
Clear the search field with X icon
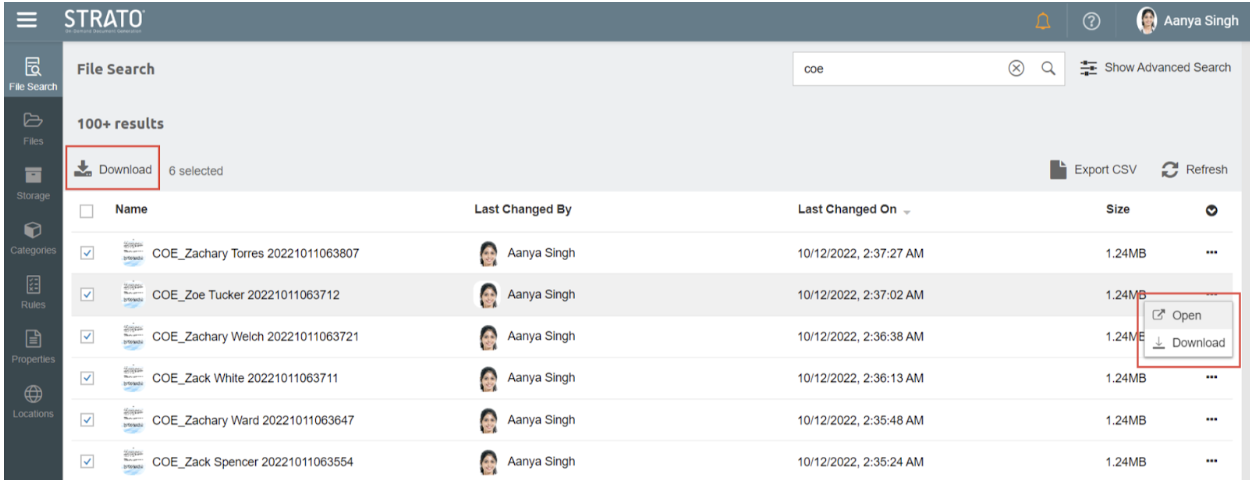pos(1016,69)
